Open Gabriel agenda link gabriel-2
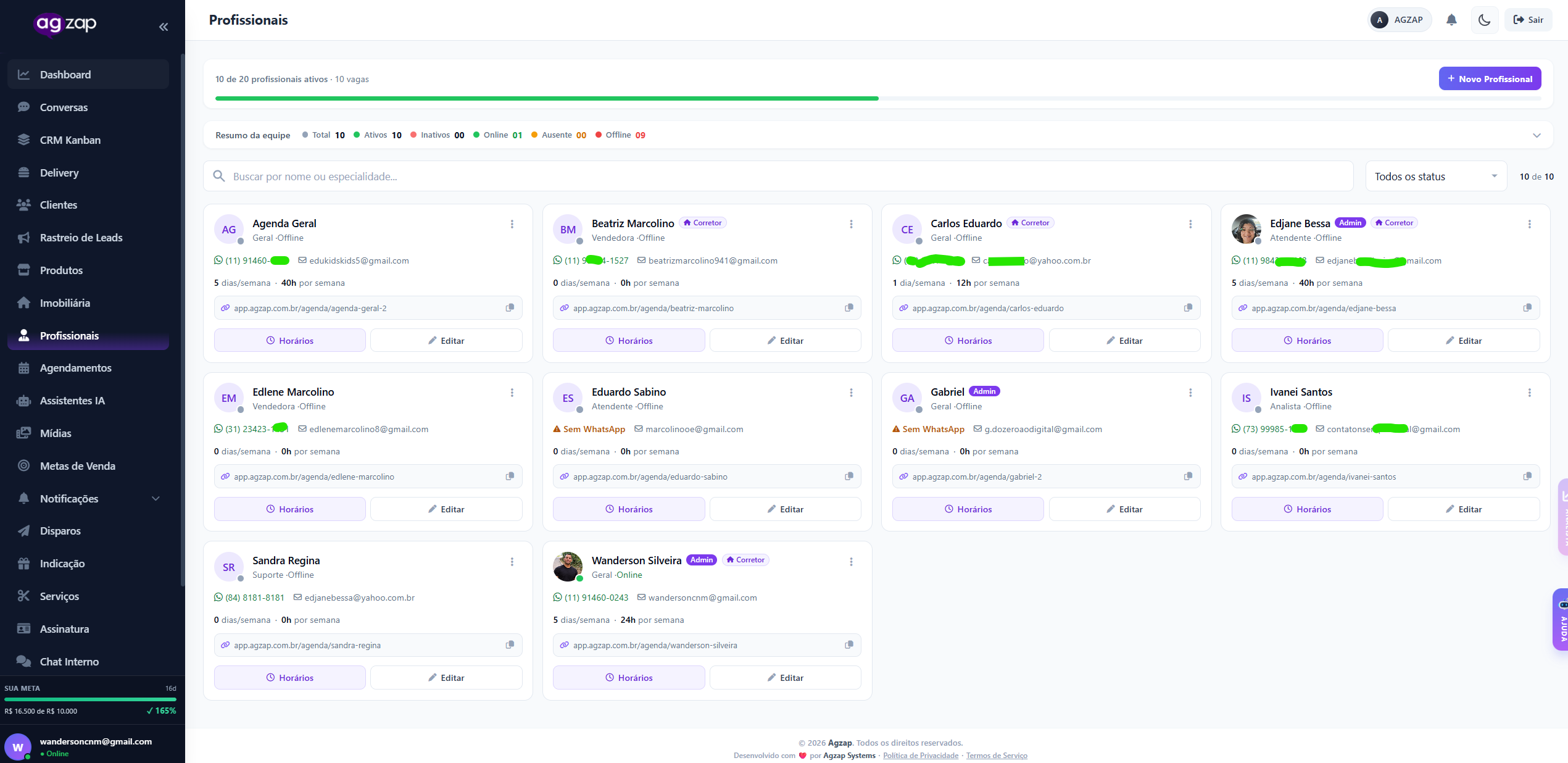Image resolution: width=1568 pixels, height=763 pixels. click(977, 477)
